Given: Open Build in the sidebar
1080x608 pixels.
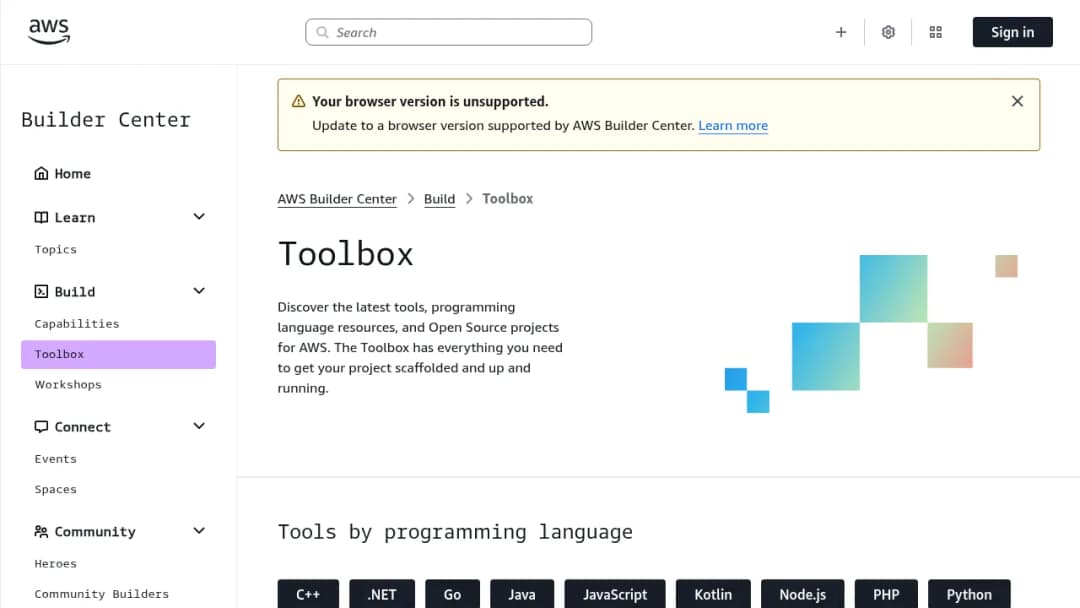Looking at the screenshot, I should [75, 292].
